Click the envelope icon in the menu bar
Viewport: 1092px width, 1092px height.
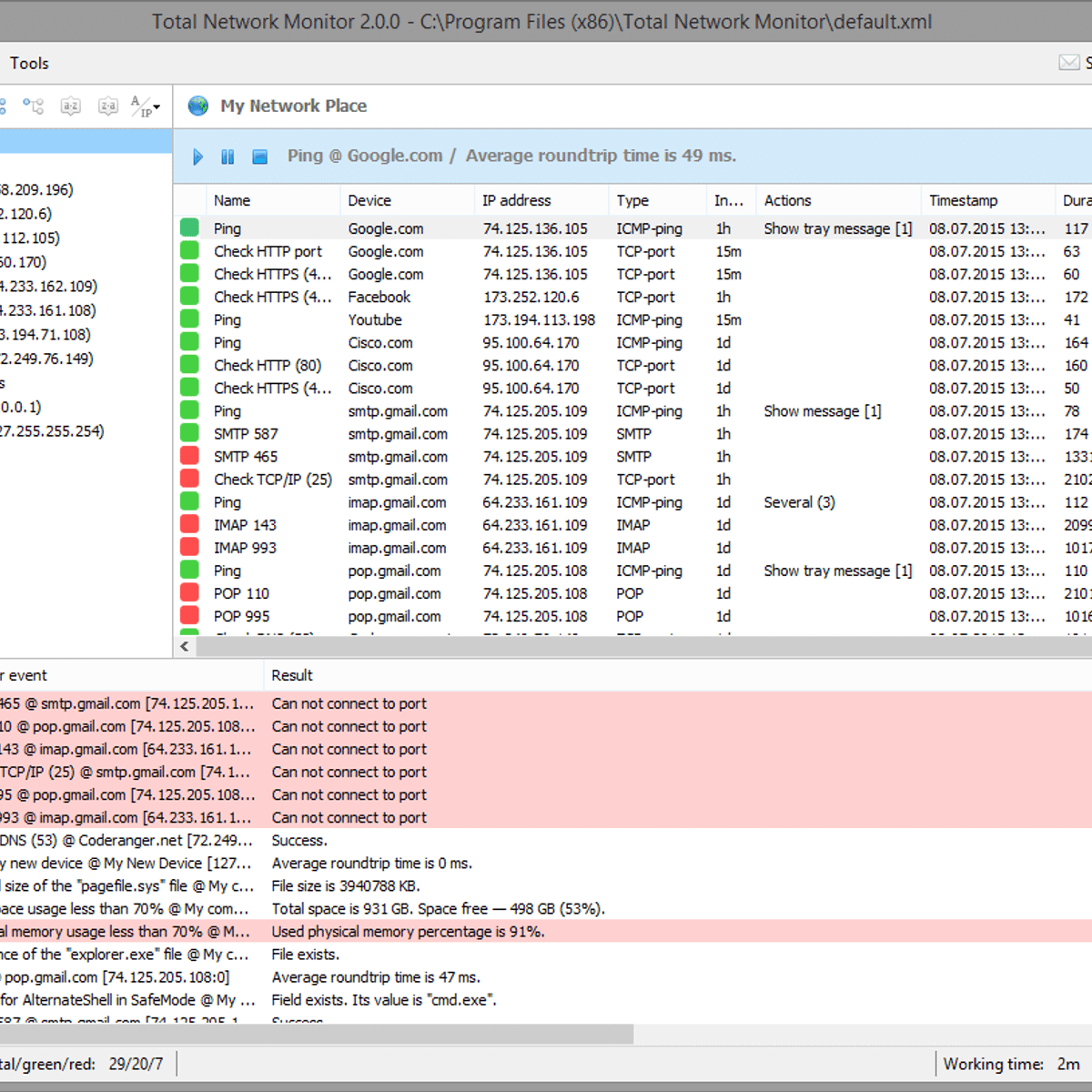1069,63
